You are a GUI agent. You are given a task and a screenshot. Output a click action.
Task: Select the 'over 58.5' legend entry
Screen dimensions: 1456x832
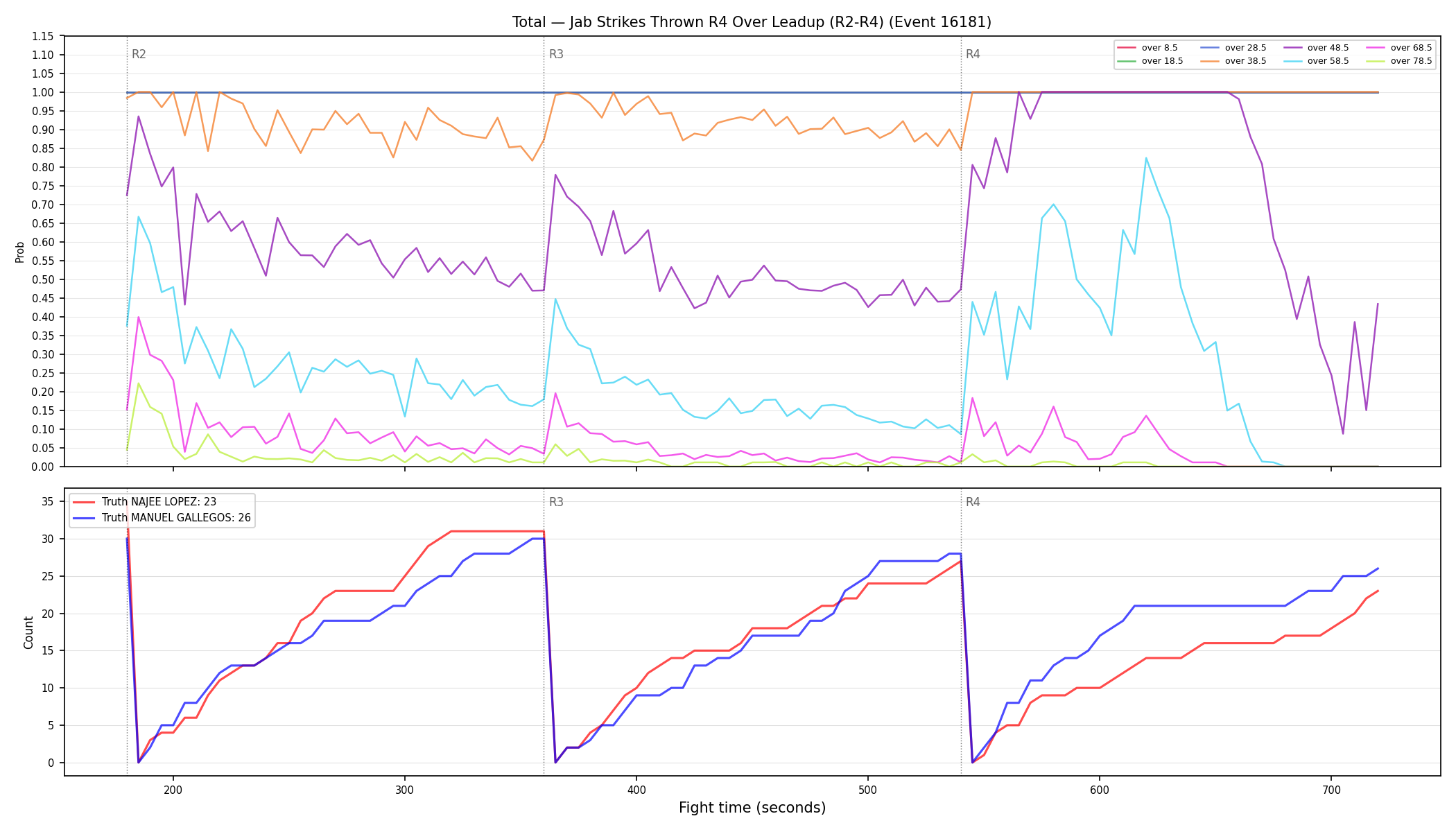tap(1316, 61)
